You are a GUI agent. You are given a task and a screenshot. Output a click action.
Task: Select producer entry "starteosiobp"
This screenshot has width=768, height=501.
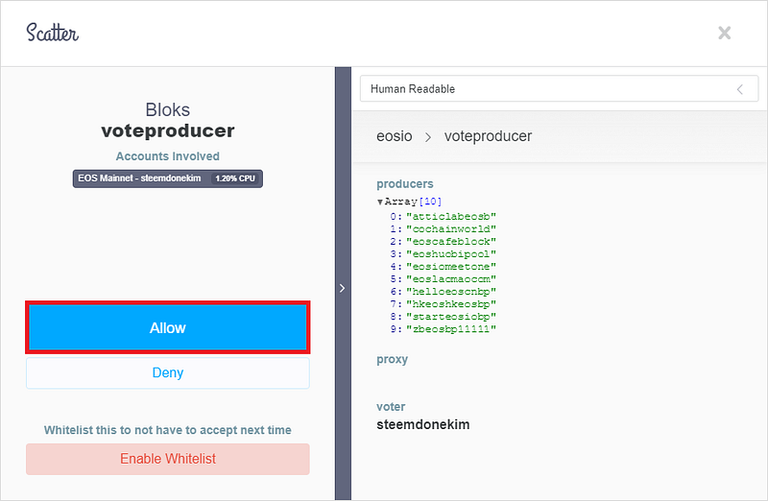(451, 316)
